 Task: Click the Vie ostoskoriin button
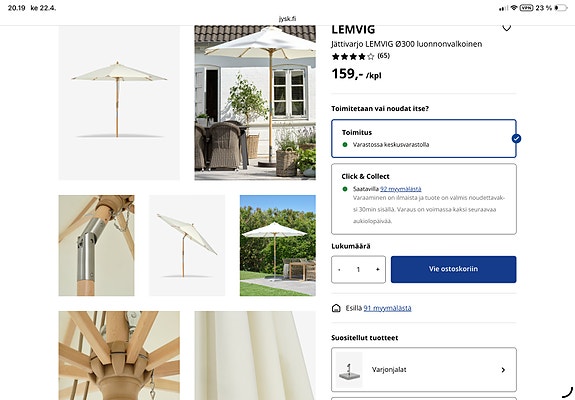(454, 269)
